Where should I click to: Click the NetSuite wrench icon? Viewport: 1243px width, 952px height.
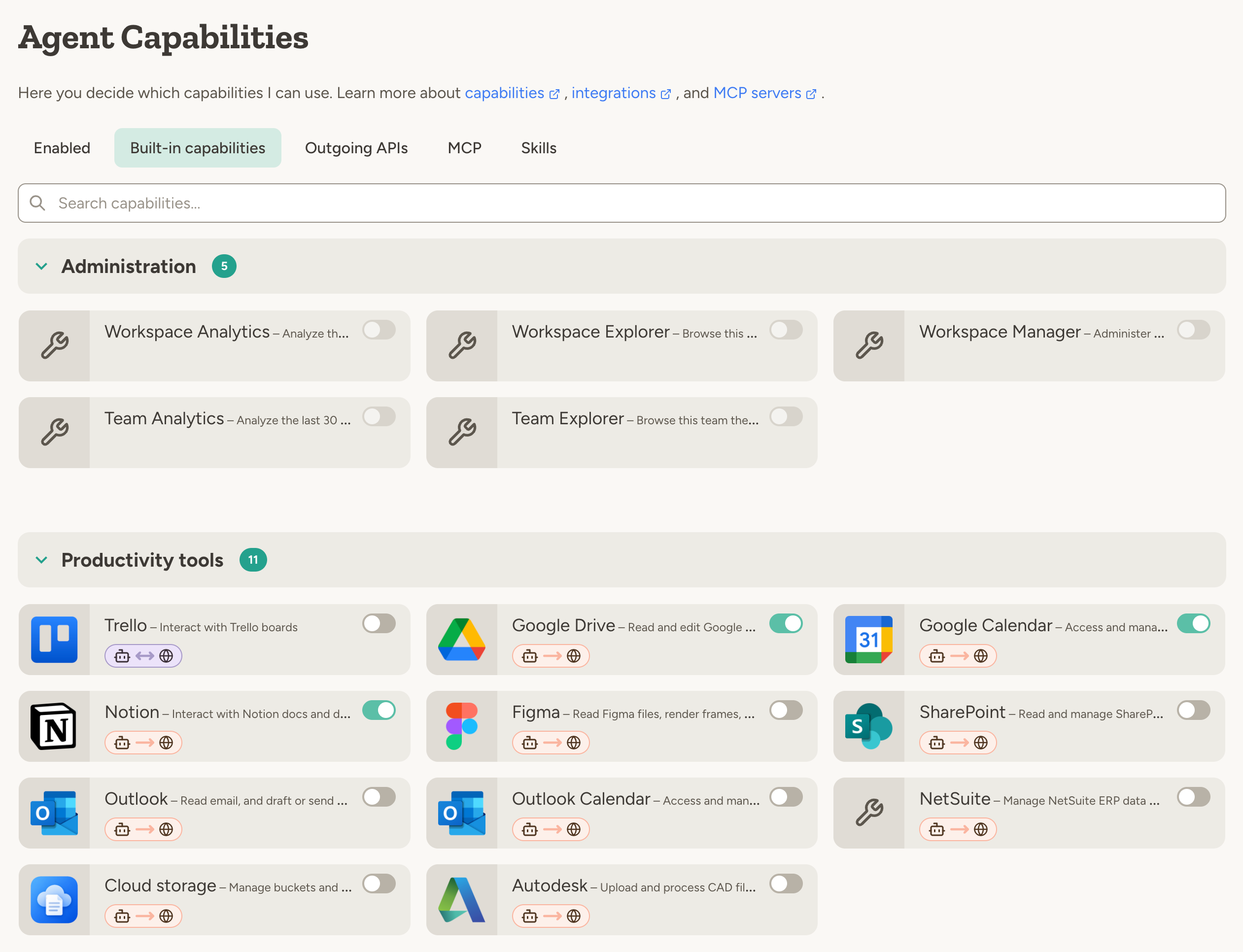pyautogui.click(x=869, y=813)
